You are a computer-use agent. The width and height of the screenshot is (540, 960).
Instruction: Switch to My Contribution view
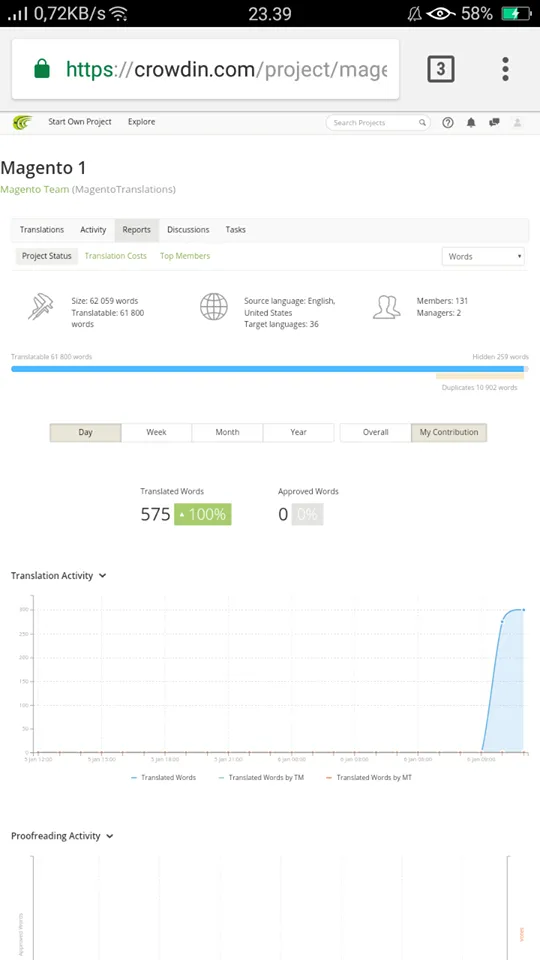click(449, 432)
